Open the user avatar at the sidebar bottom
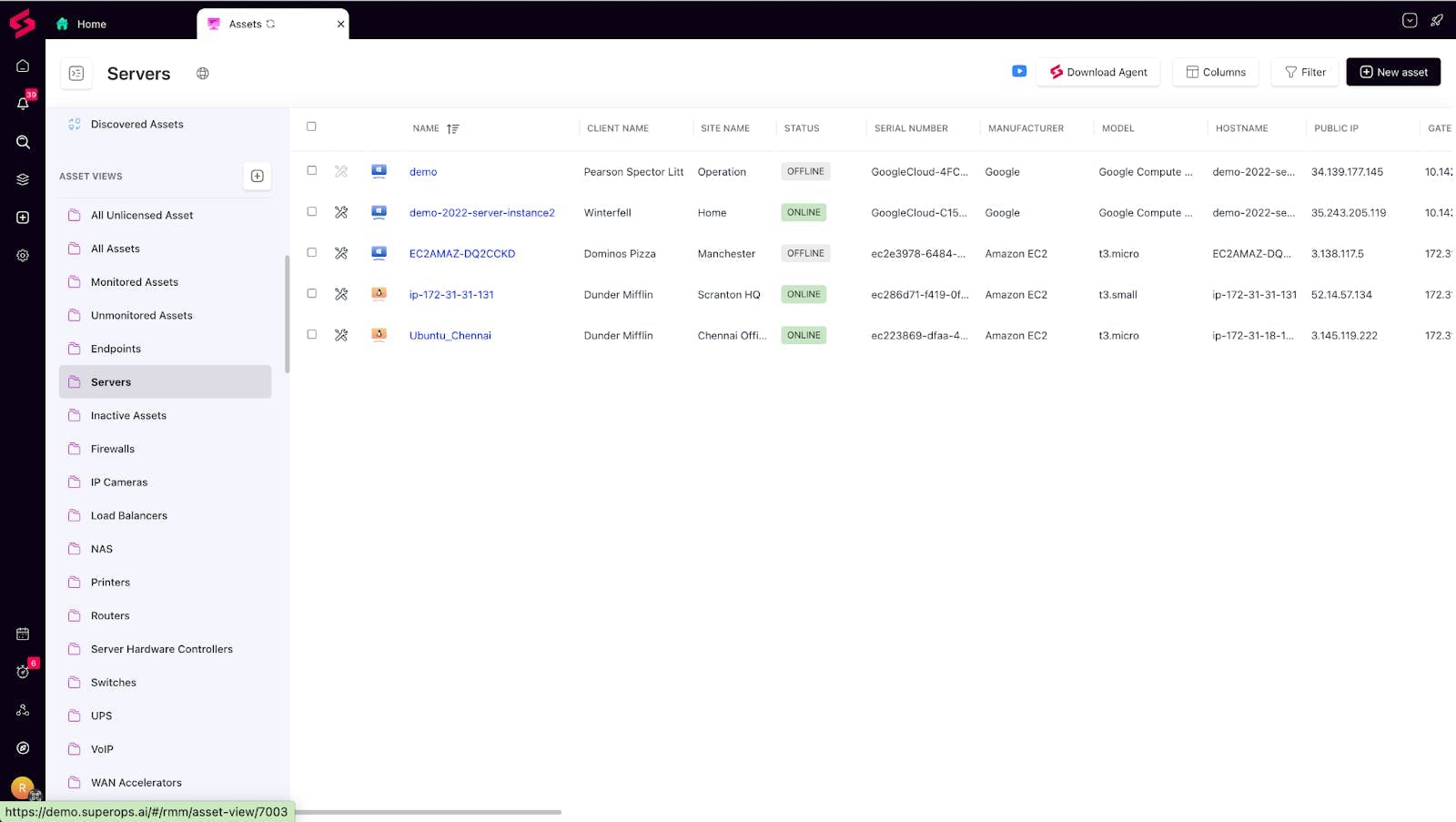 23,787
